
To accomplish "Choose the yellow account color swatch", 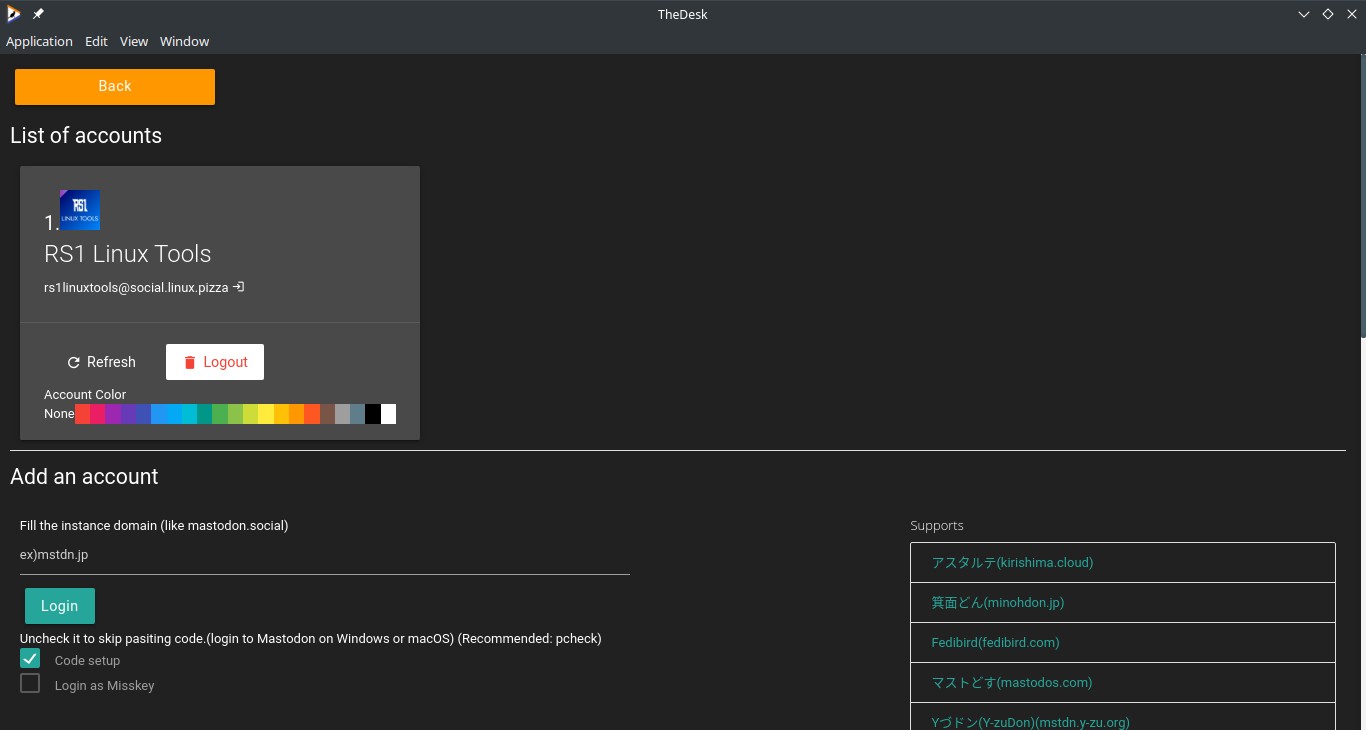I will [266, 414].
